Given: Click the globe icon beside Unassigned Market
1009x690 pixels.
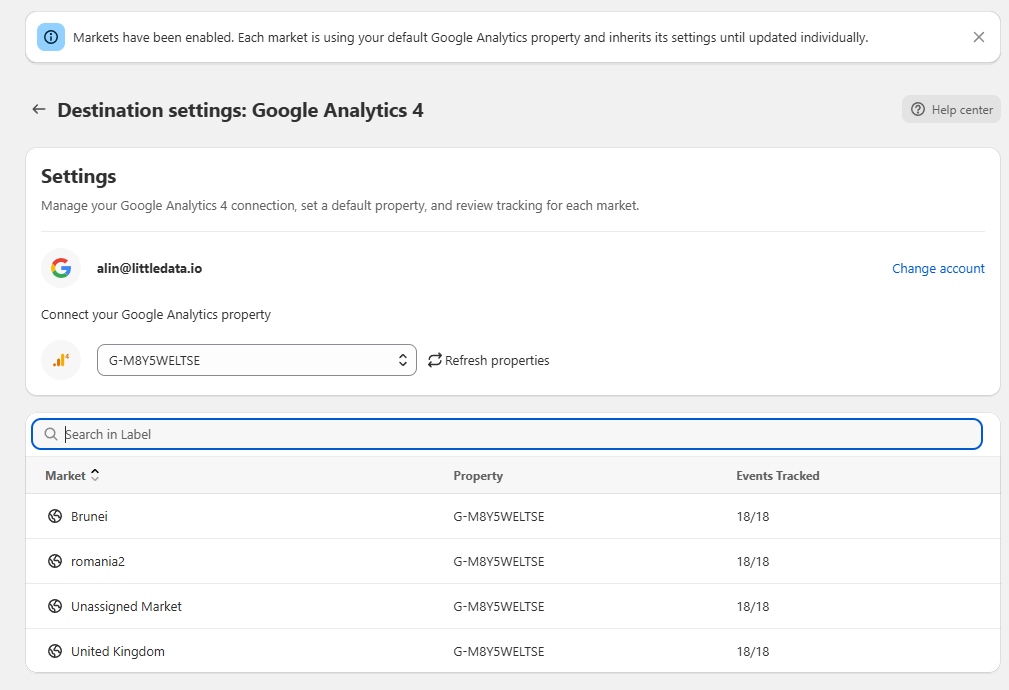Looking at the screenshot, I should [55, 607].
